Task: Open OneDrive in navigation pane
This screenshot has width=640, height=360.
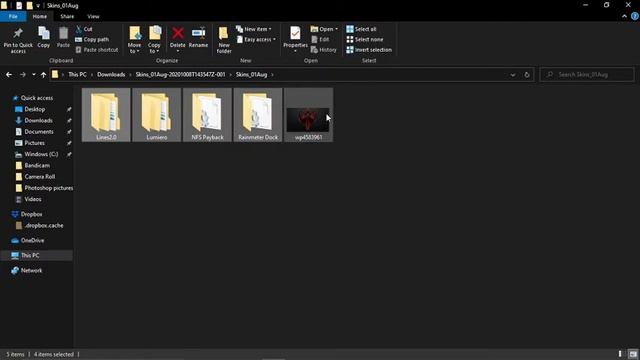Action: pyautogui.click(x=32, y=240)
